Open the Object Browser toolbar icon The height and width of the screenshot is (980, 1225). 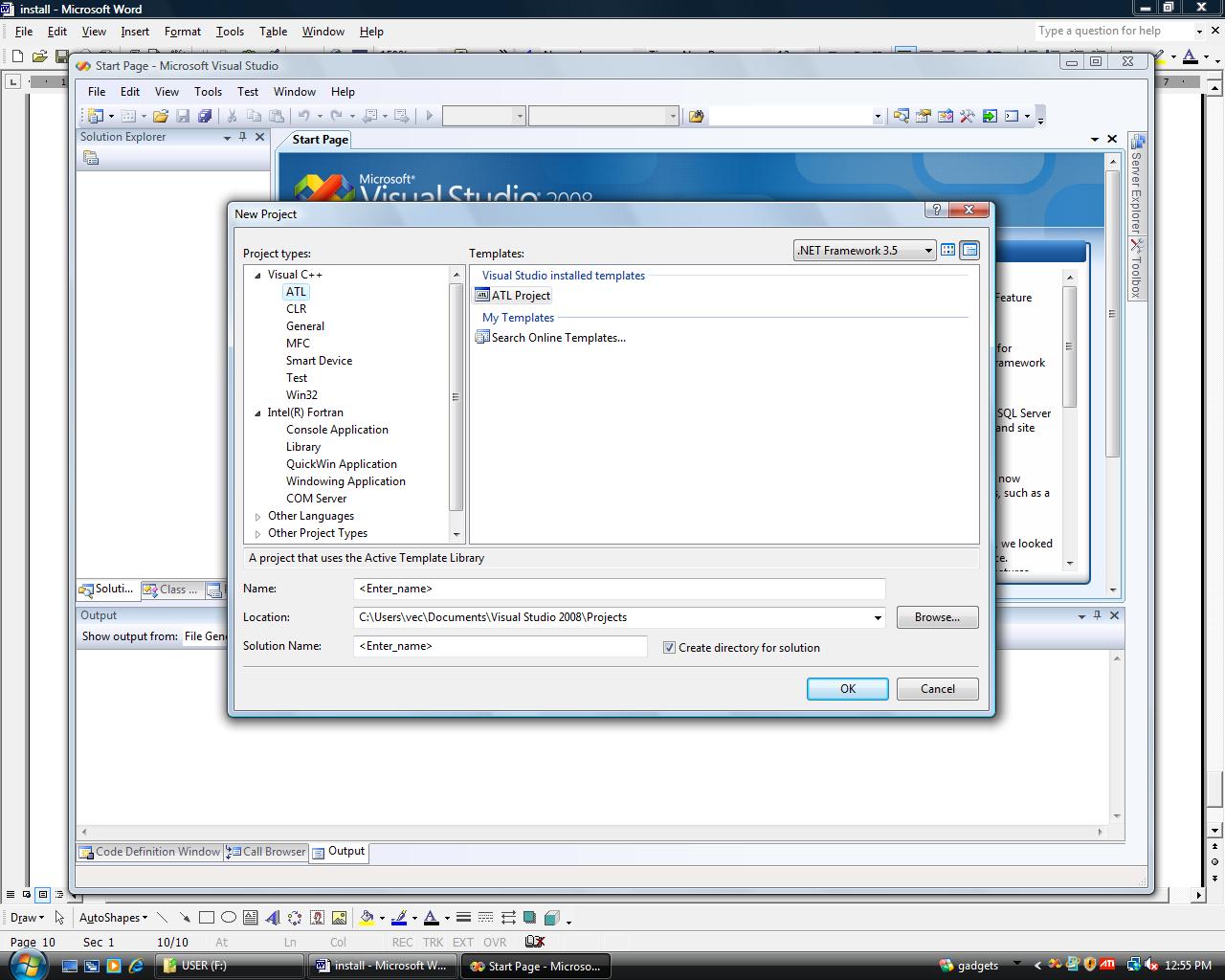(946, 116)
